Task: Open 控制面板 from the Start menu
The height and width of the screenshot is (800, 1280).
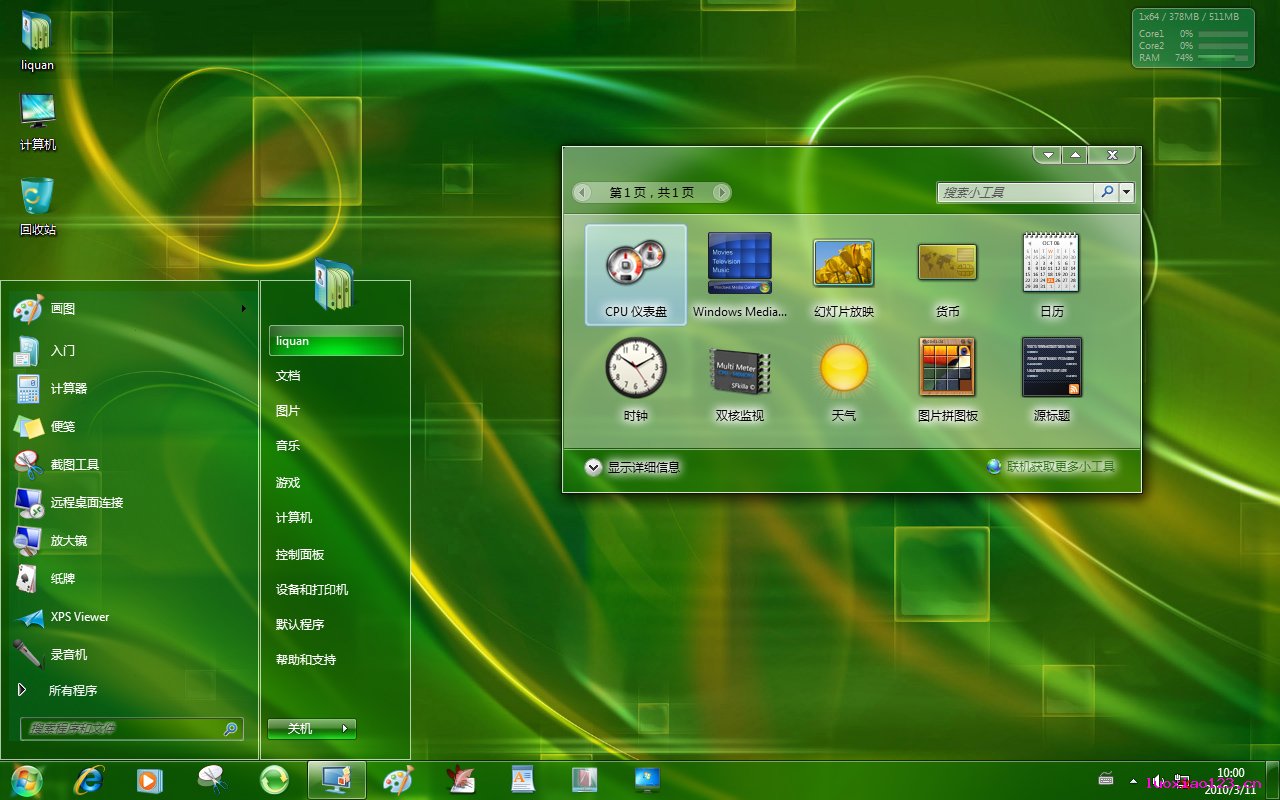Action: tap(300, 554)
